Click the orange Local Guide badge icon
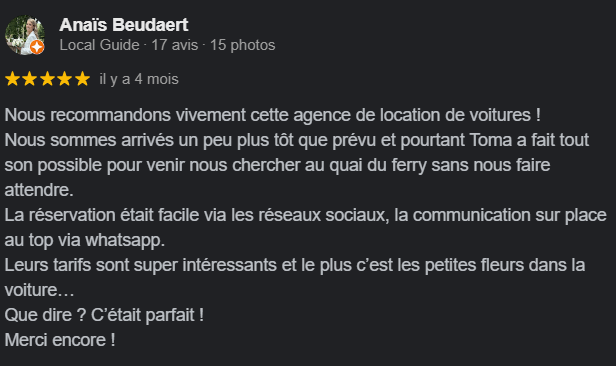Viewport: 616px width, 366px height. click(37, 47)
